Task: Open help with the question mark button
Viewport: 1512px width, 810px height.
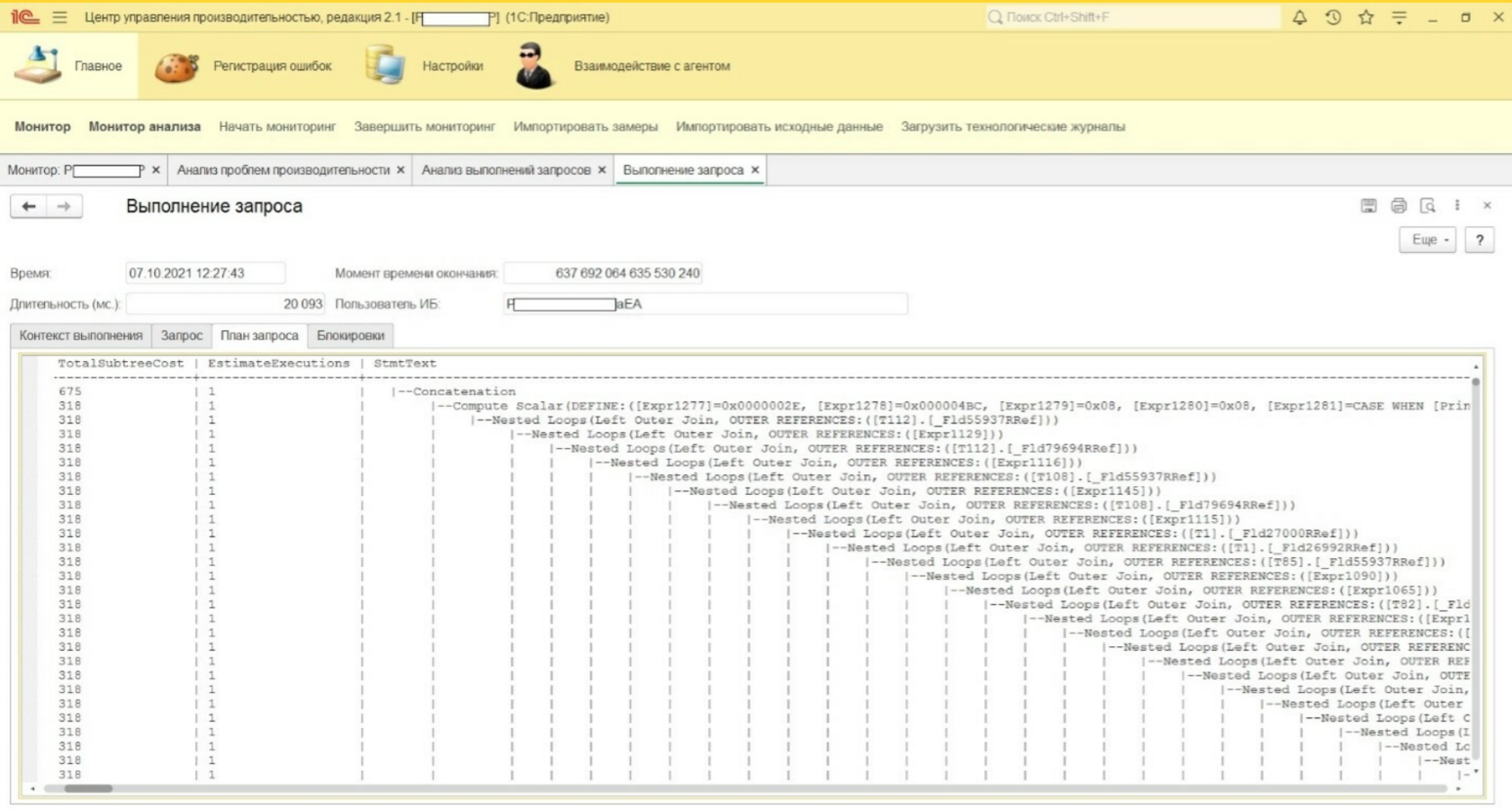Action: point(1480,240)
